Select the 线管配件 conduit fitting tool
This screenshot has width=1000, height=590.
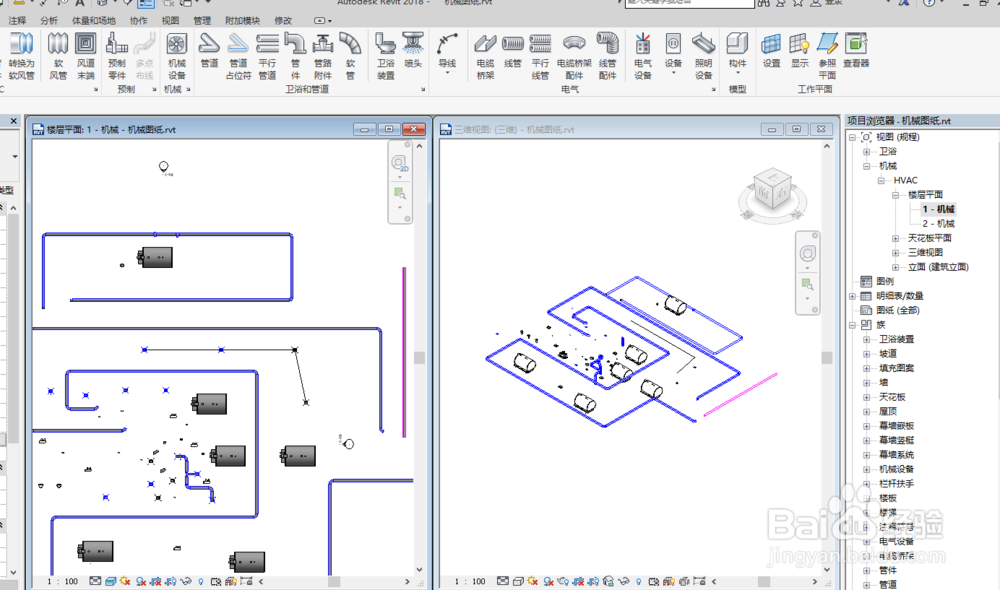pos(607,56)
